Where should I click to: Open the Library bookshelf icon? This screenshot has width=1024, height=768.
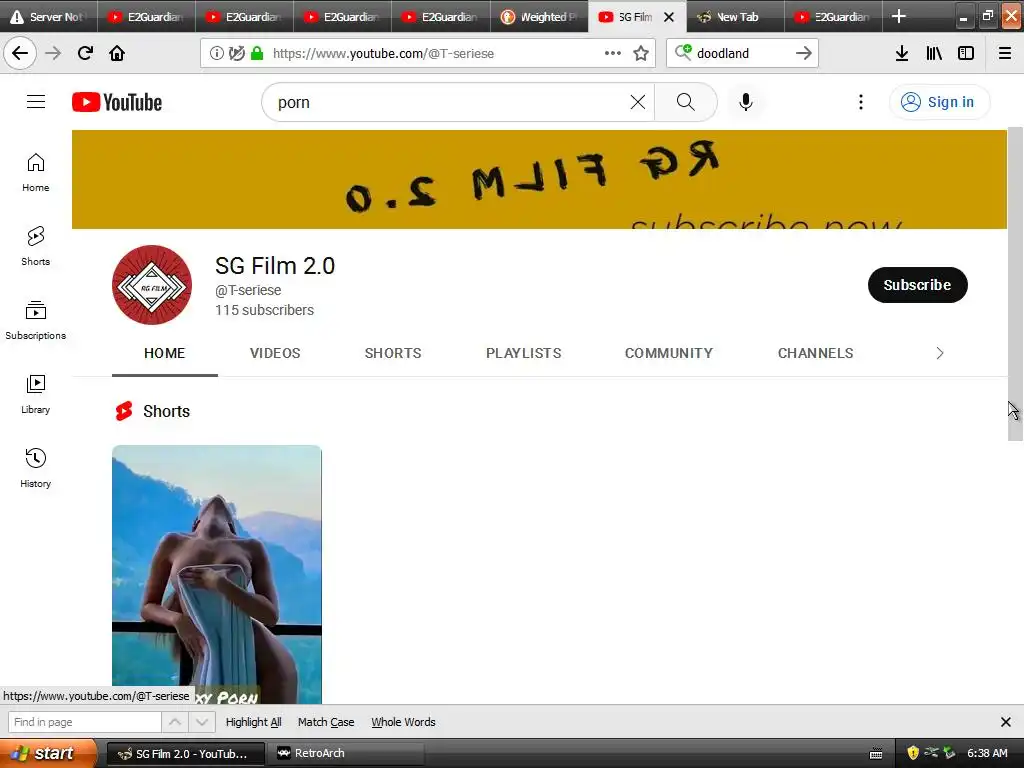(934, 53)
